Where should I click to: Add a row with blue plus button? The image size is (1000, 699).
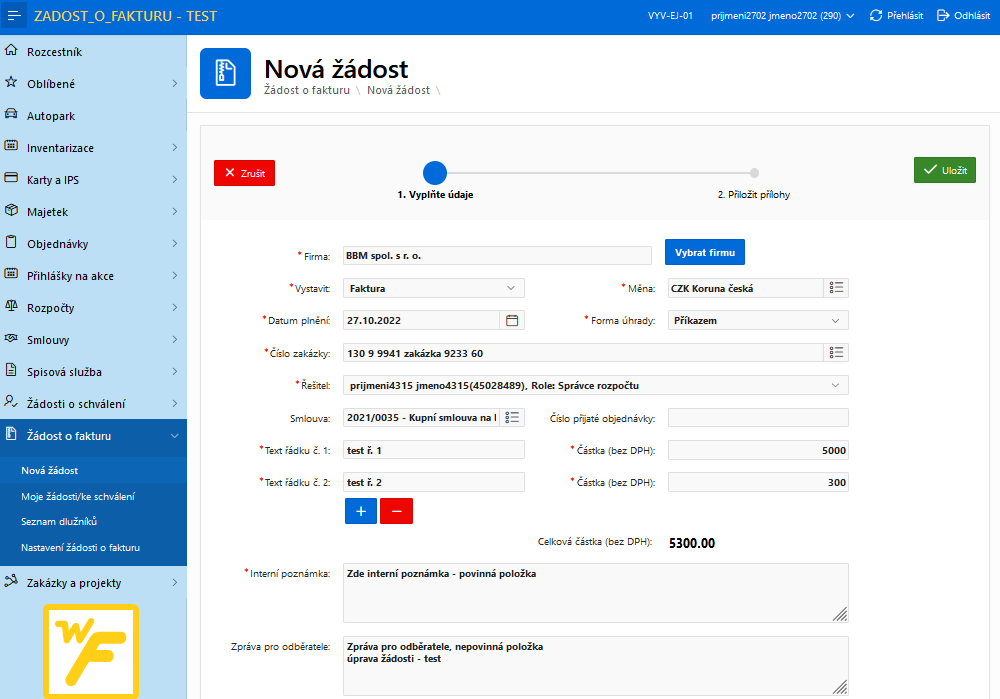pyautogui.click(x=361, y=511)
